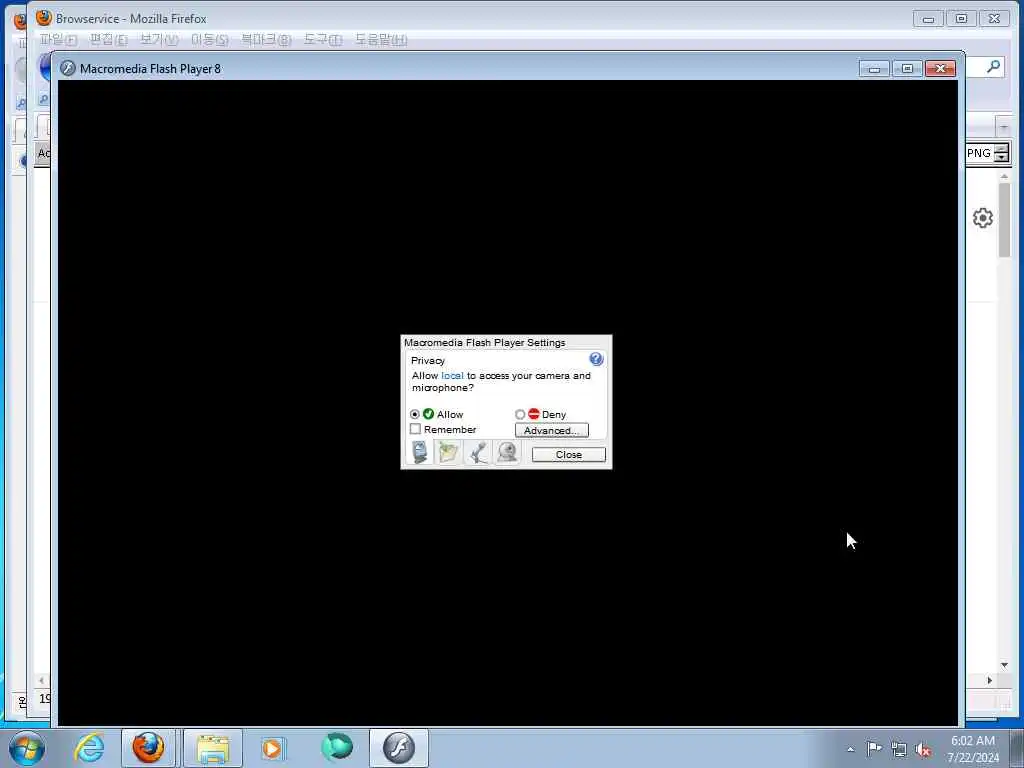This screenshot has height=768, width=1024.
Task: Click the muted volume tray icon
Action: [x=923, y=750]
